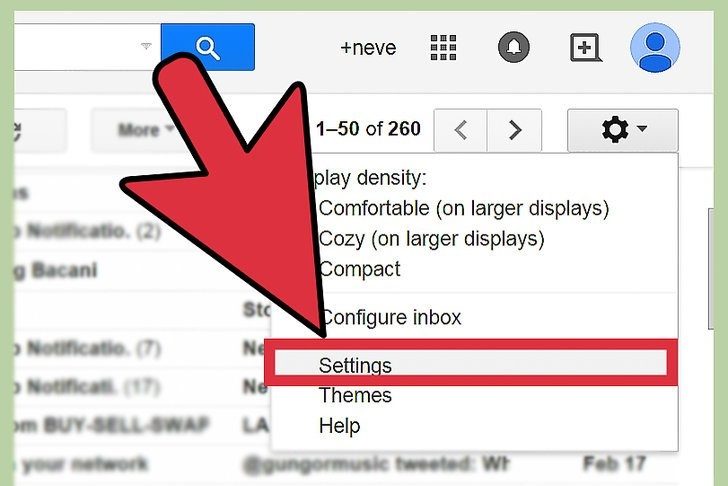Click the settings gear button
The image size is (728, 486).
621,129
